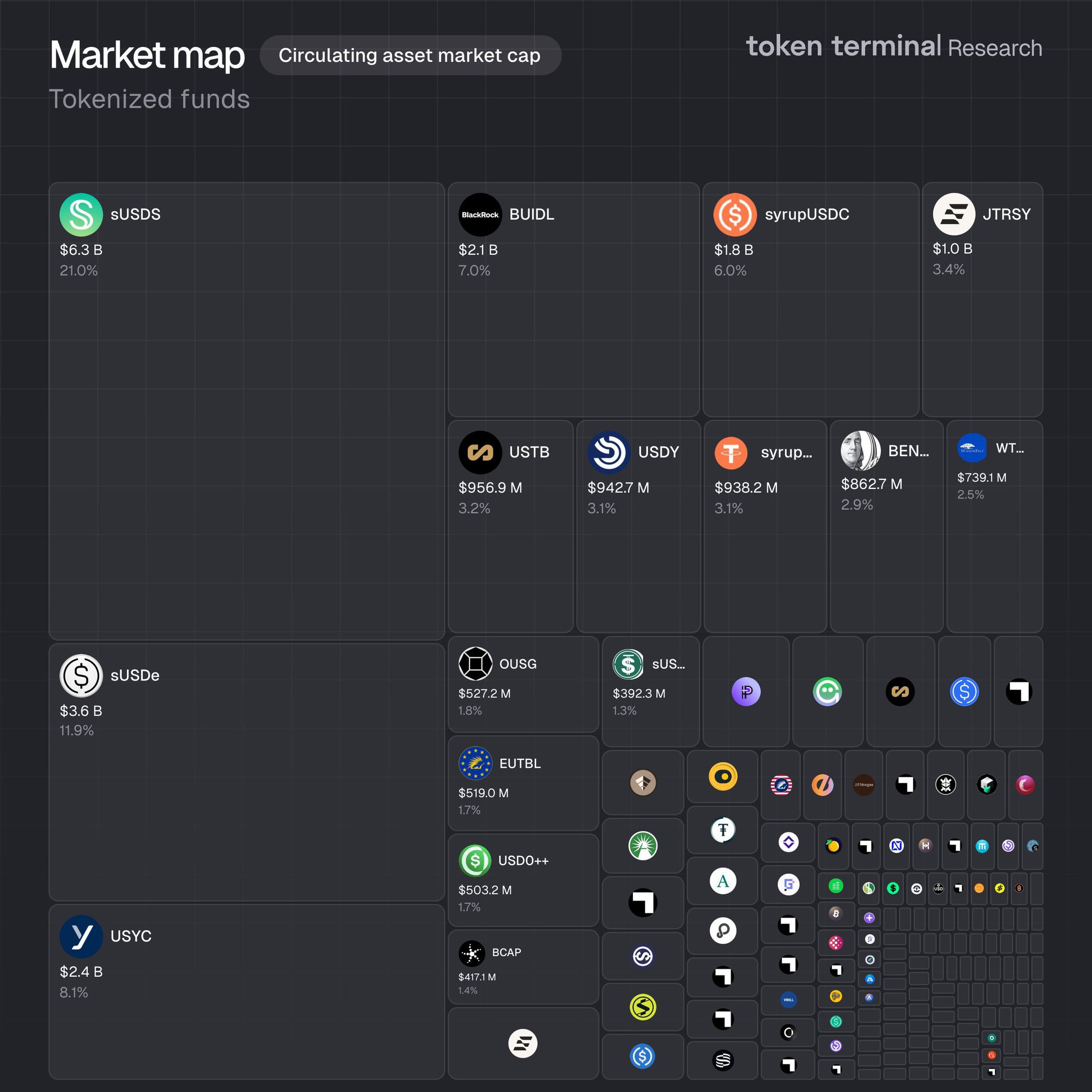Click the OUSG logo icon
Image resolution: width=1092 pixels, height=1092 pixels.
475,663
